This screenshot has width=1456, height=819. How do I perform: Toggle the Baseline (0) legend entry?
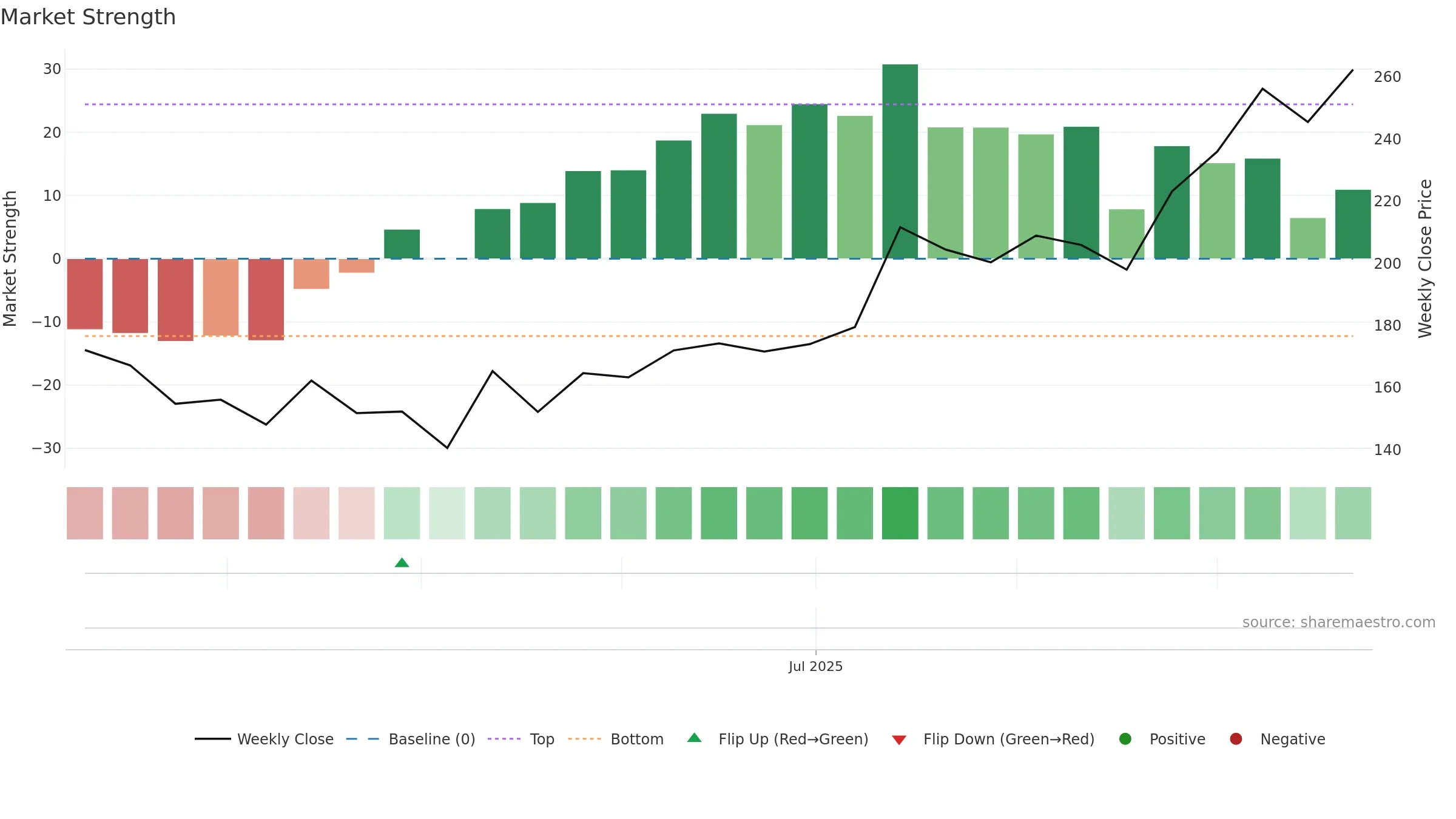coord(411,739)
